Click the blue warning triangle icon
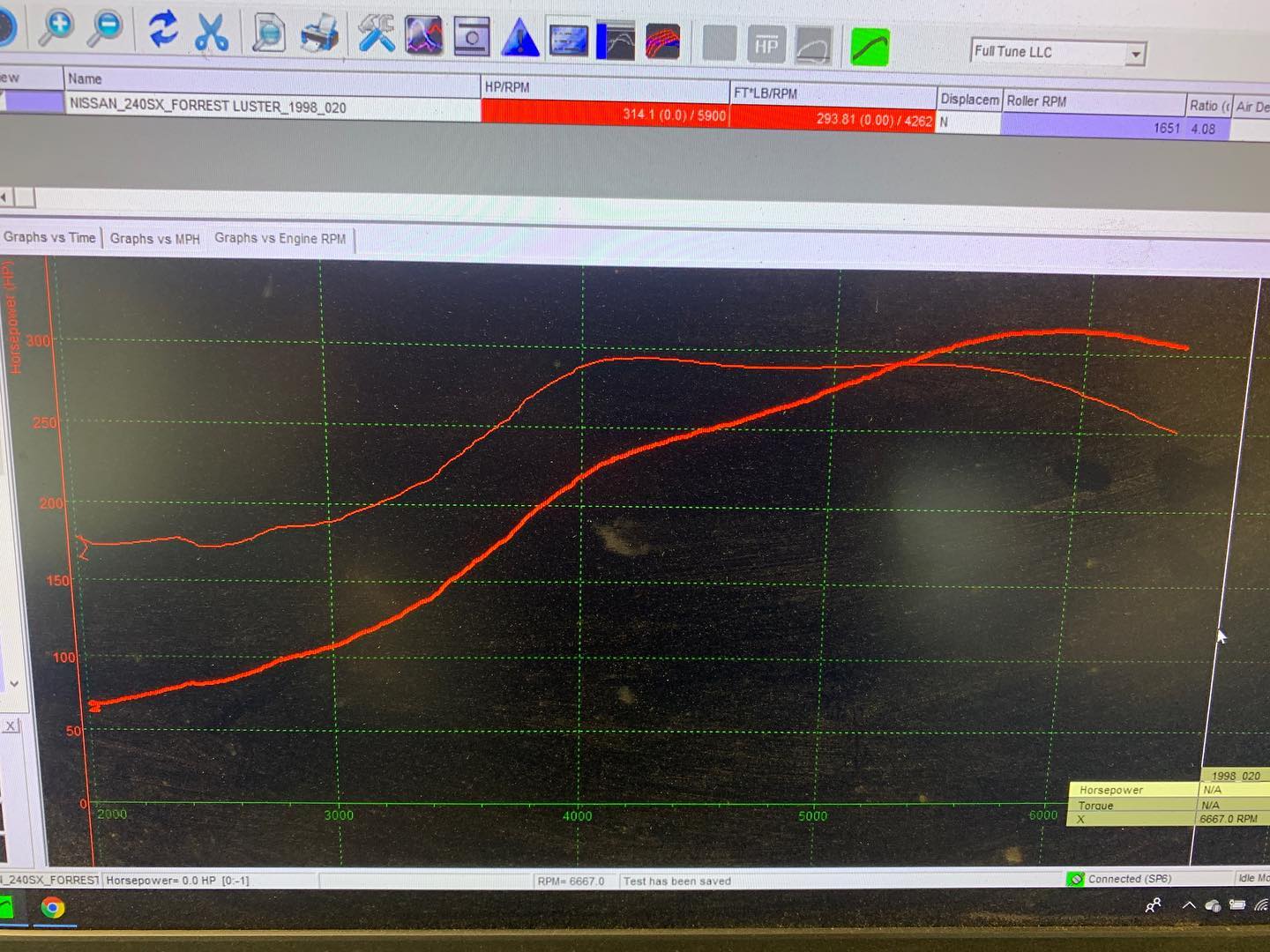This screenshot has height=952, width=1270. pyautogui.click(x=519, y=40)
